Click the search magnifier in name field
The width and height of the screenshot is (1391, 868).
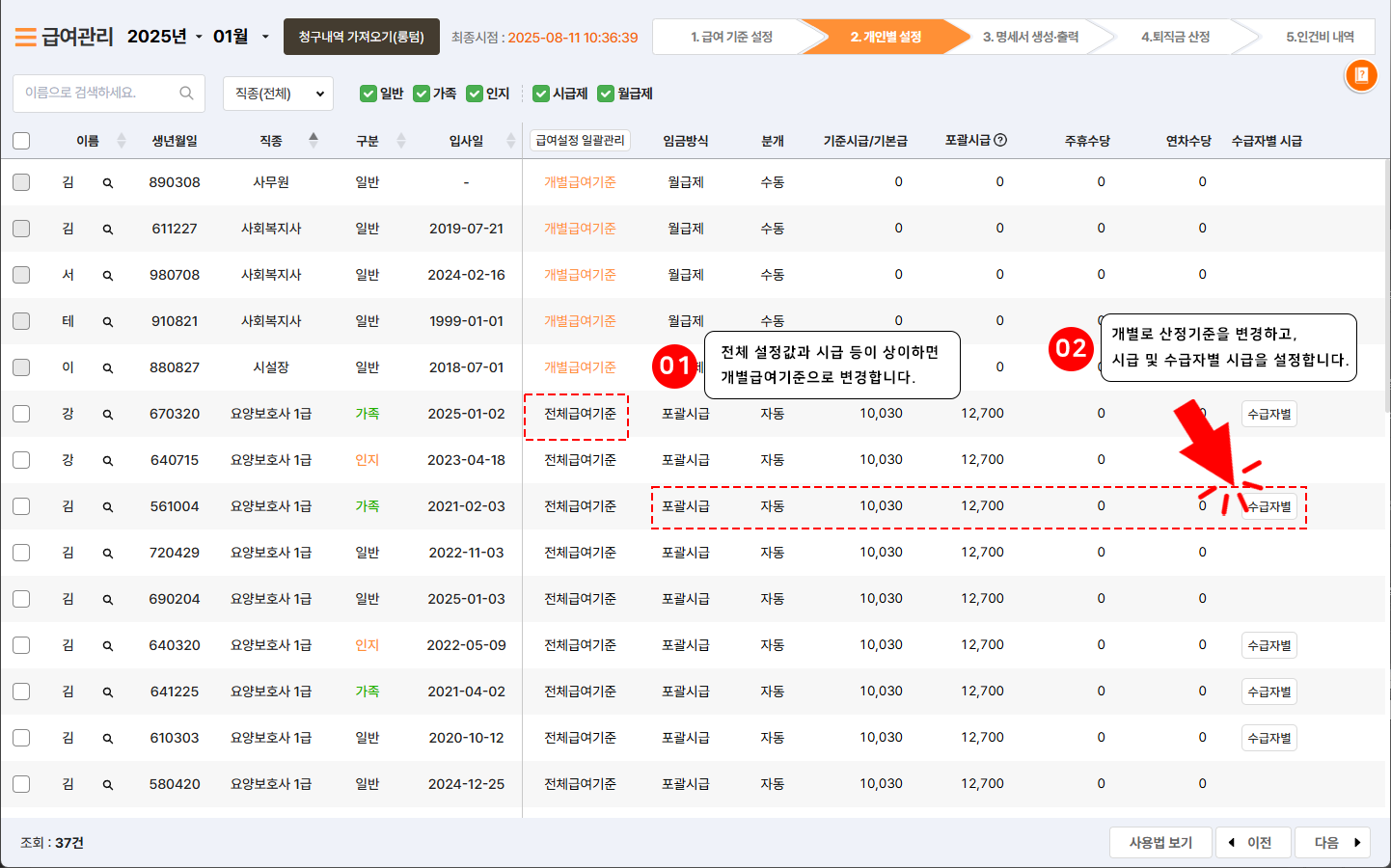186,94
